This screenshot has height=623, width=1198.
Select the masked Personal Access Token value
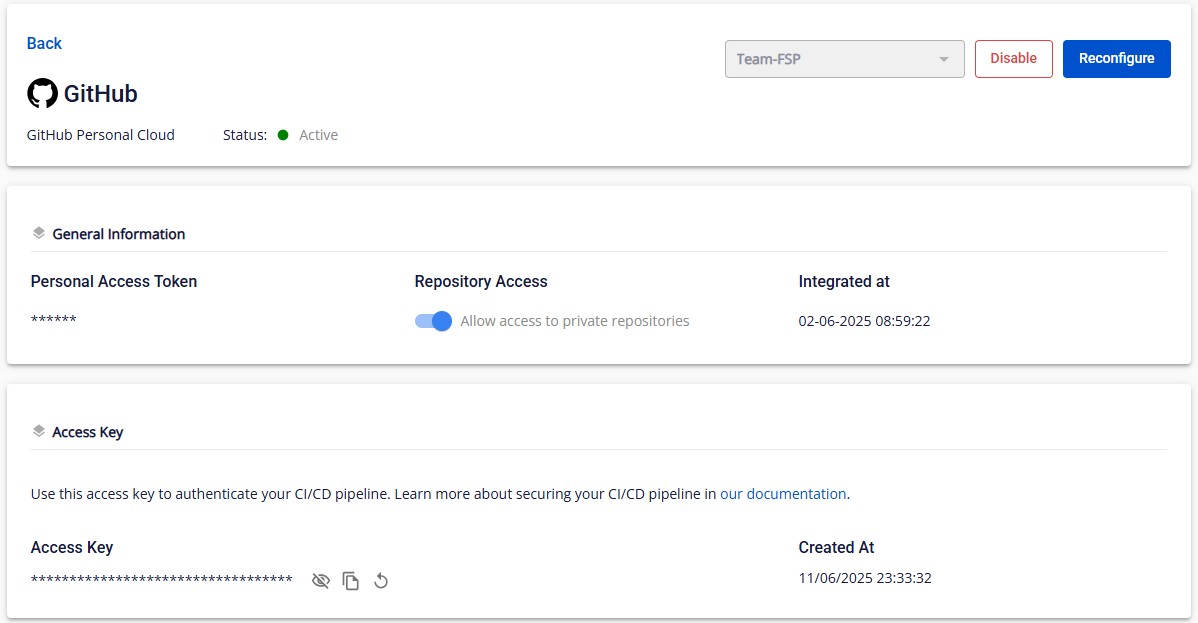(x=54, y=320)
